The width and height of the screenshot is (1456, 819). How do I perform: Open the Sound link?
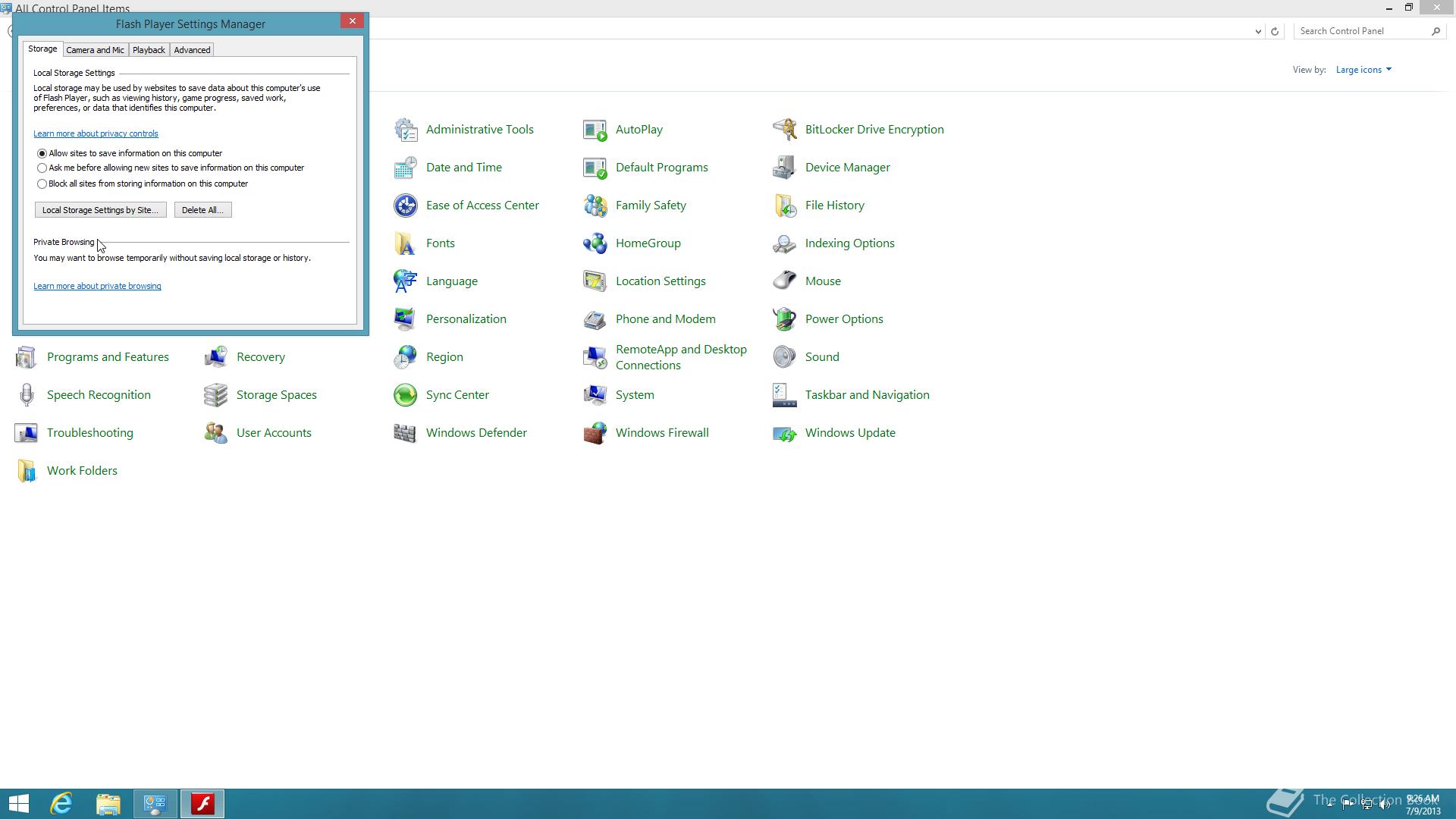pos(822,357)
